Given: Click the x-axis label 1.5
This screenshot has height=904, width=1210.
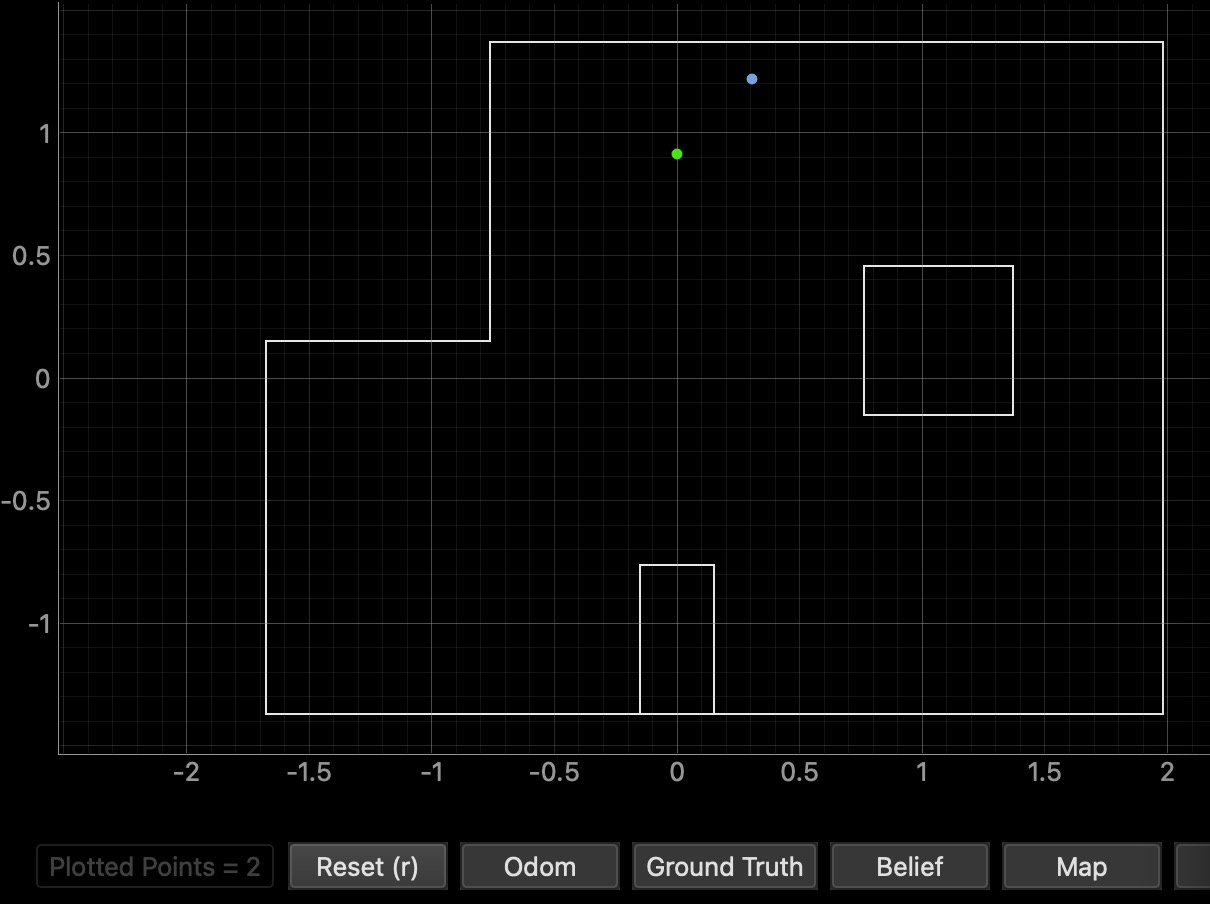Looking at the screenshot, I should tap(1044, 773).
